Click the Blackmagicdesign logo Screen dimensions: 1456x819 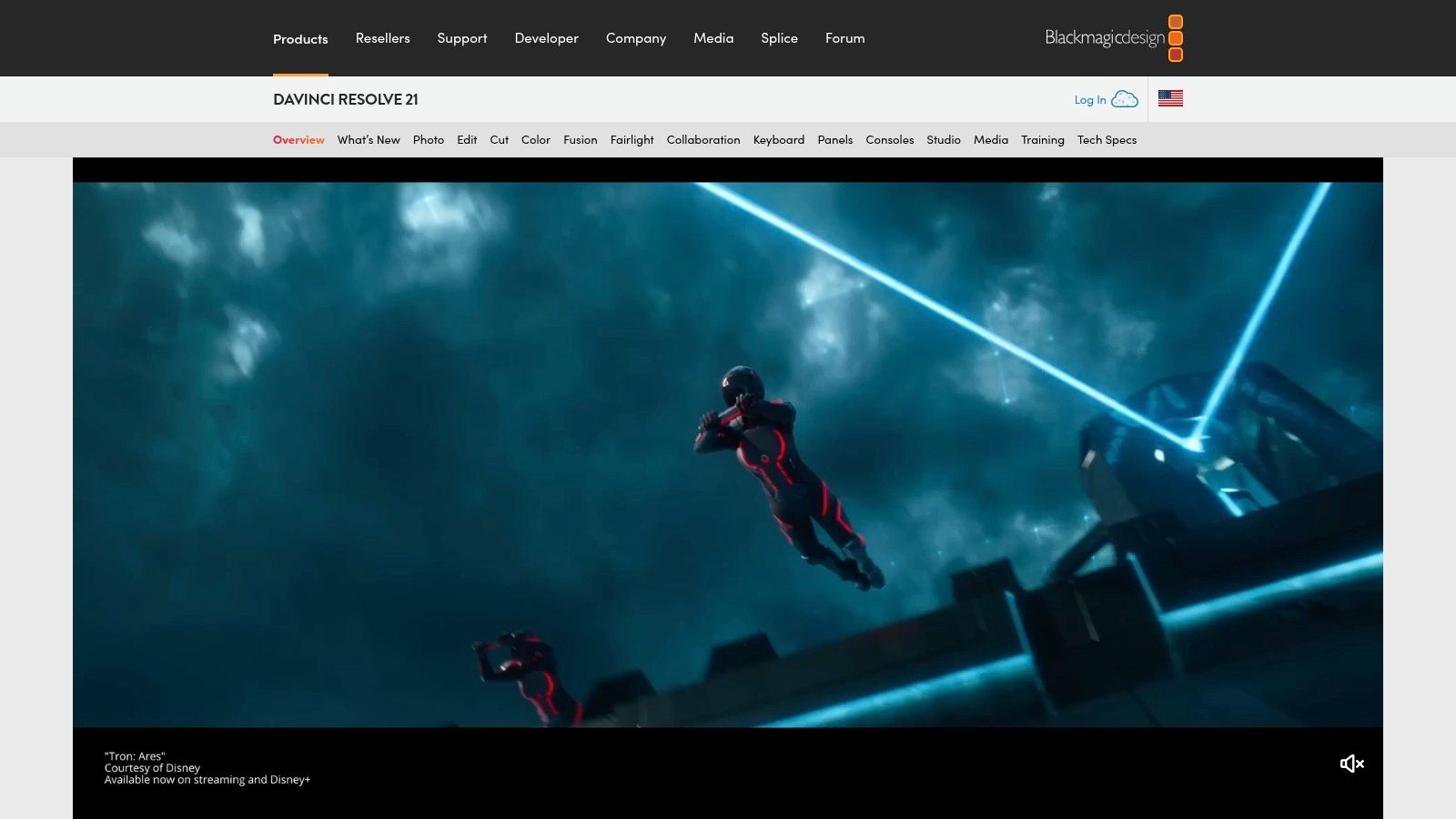[1114, 38]
